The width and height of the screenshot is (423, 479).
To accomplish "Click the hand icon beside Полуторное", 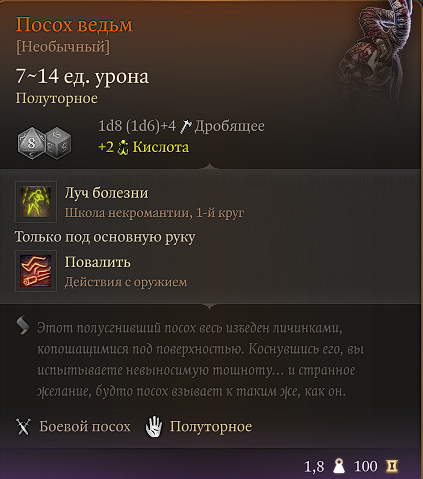I will click(x=154, y=426).
